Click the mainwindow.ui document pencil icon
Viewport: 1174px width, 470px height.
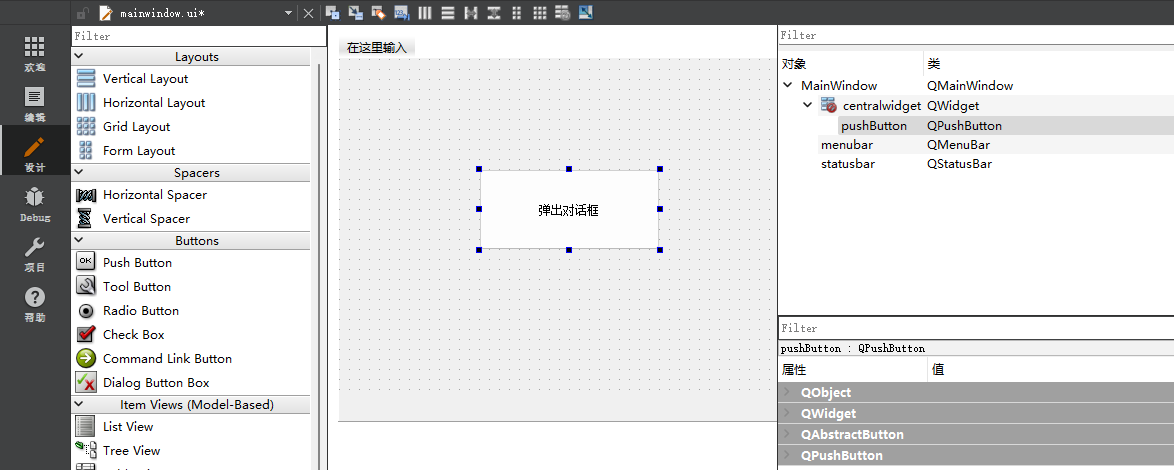(106, 13)
